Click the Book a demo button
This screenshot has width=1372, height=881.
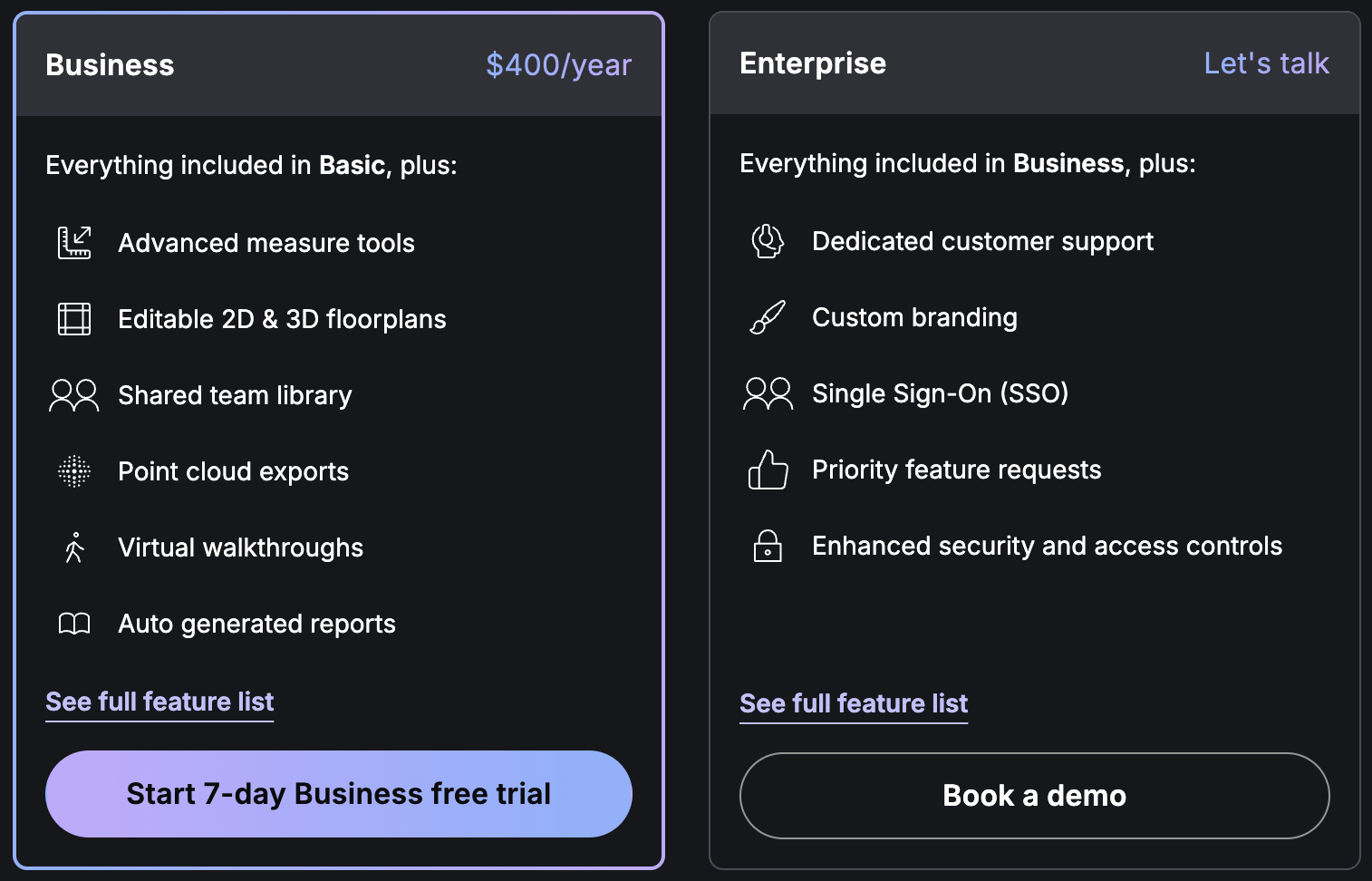1034,795
